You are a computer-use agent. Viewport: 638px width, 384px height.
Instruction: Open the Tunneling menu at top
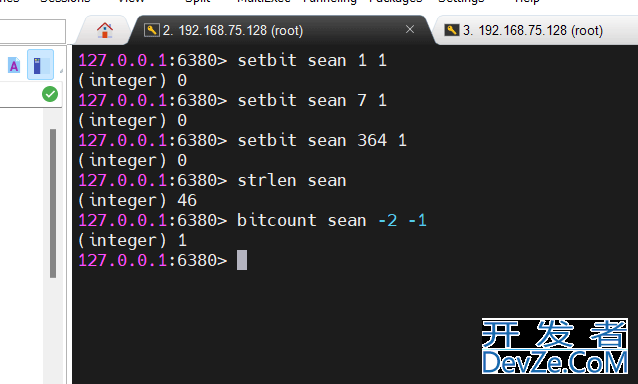tap(330, 2)
